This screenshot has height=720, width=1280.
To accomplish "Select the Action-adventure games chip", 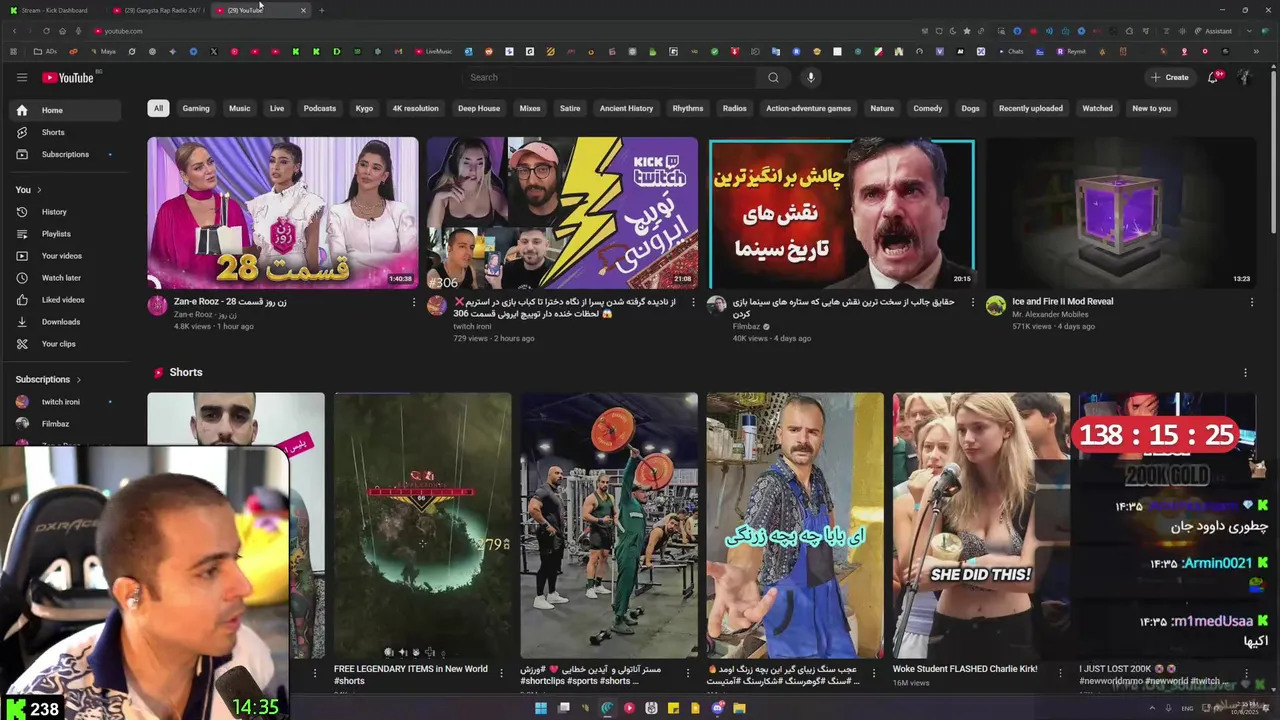I will pos(808,108).
